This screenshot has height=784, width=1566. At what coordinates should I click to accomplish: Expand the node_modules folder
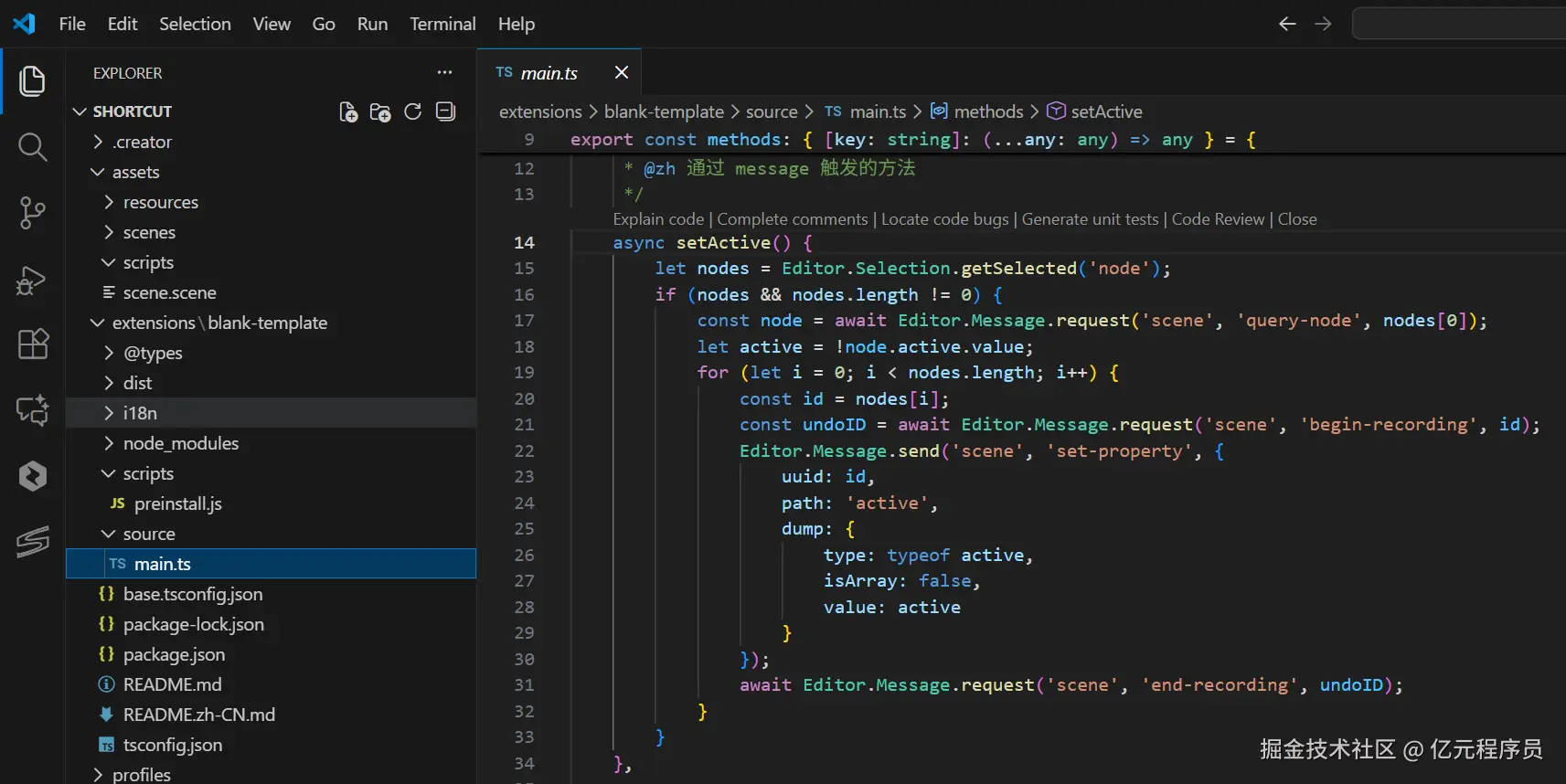pos(180,443)
